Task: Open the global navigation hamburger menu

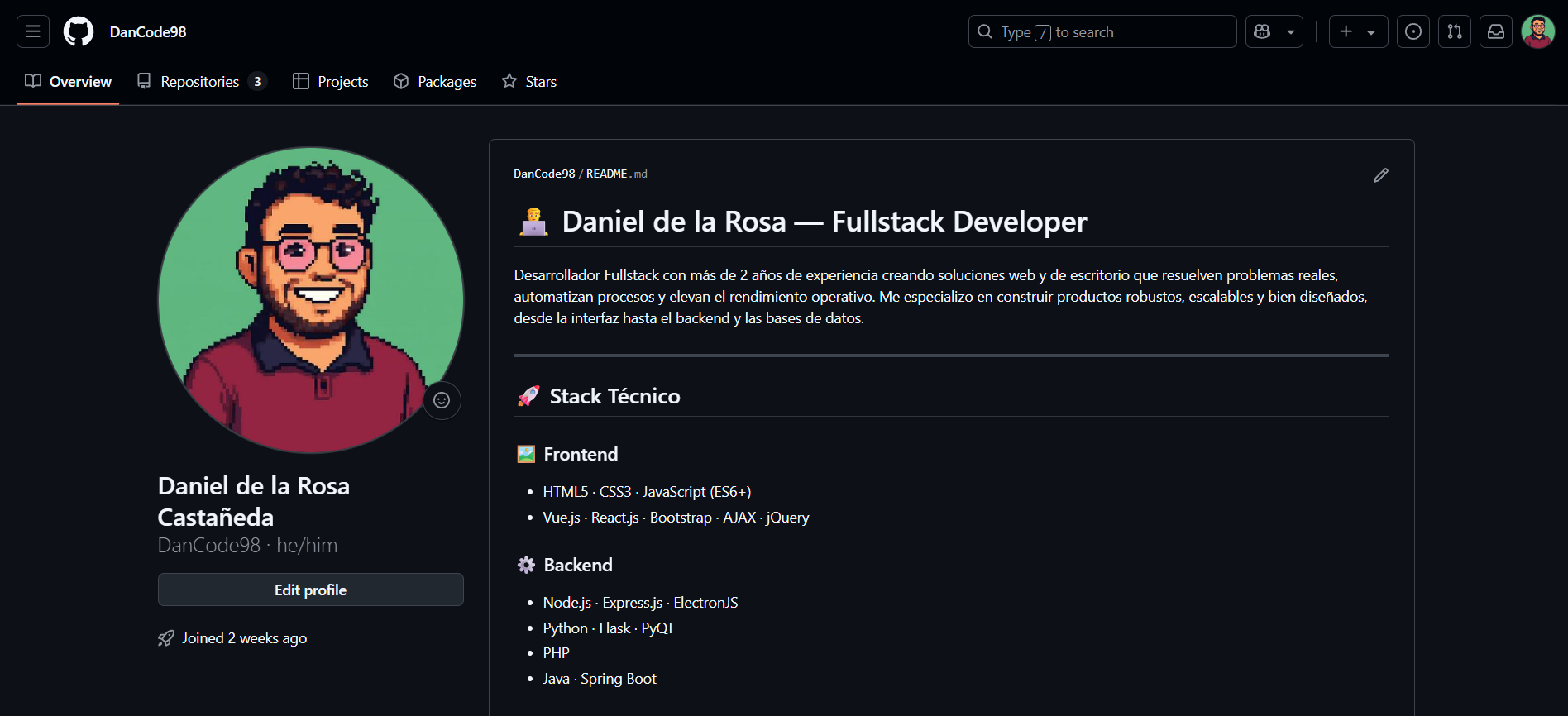Action: tap(33, 31)
